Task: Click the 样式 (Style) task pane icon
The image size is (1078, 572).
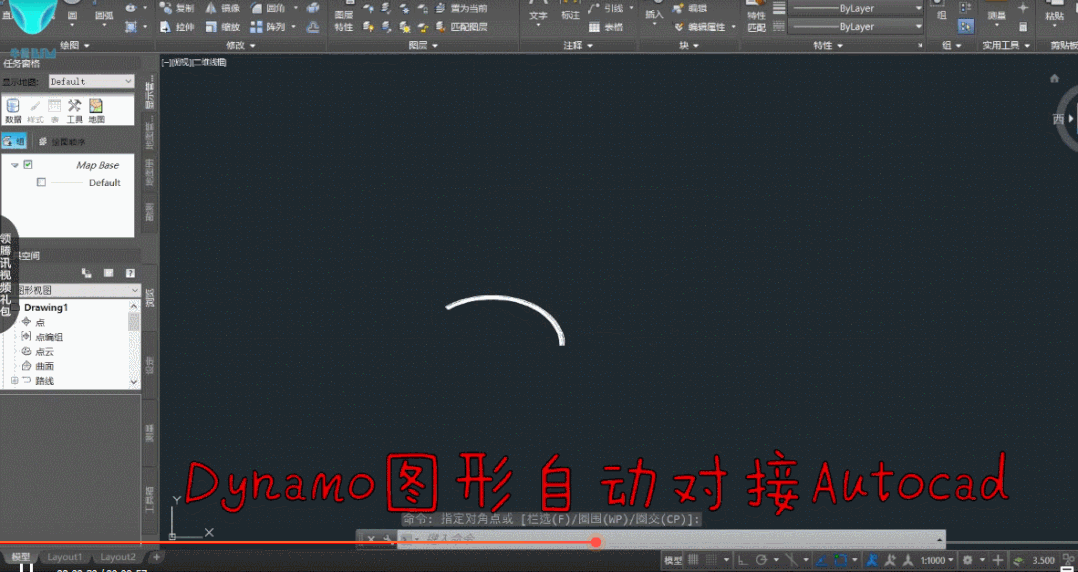Action: [35, 110]
